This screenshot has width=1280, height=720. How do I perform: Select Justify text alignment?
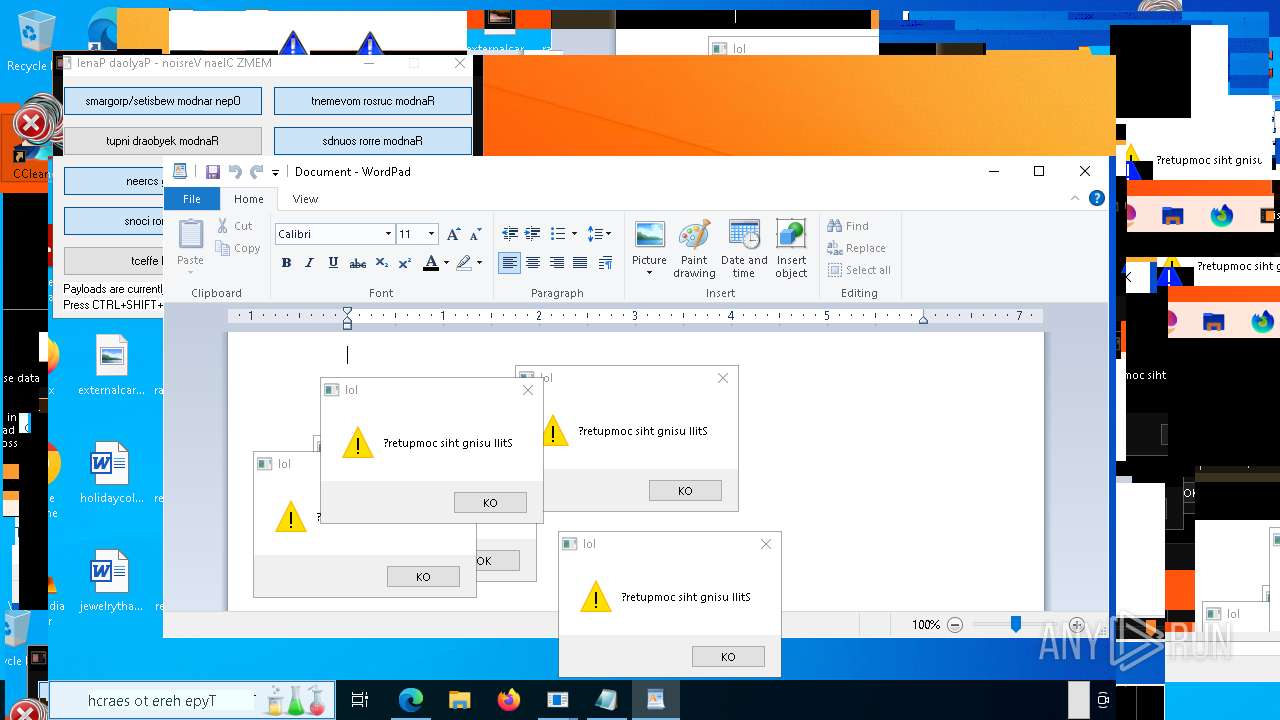[580, 263]
